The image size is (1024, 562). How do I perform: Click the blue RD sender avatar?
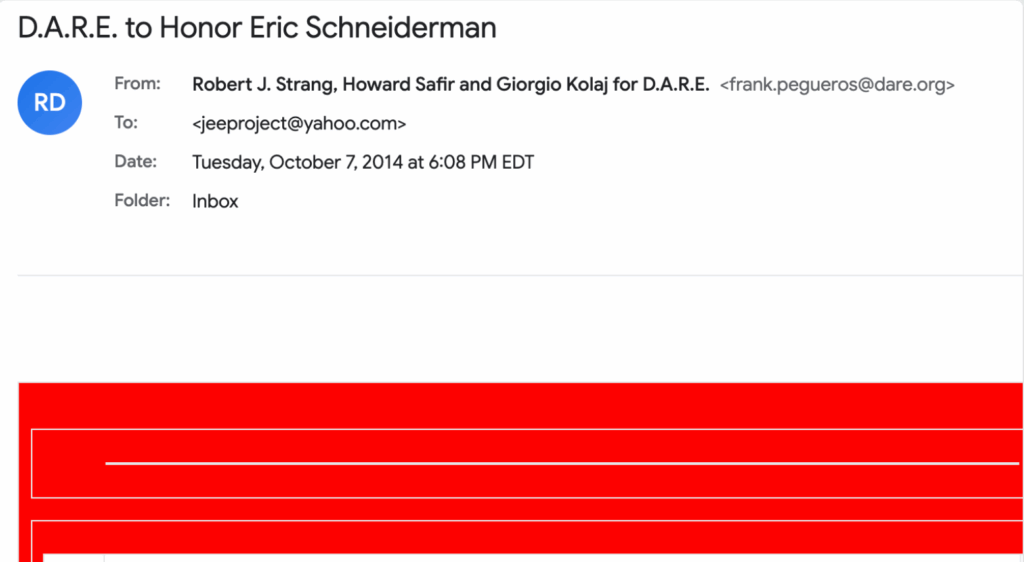pyautogui.click(x=49, y=102)
